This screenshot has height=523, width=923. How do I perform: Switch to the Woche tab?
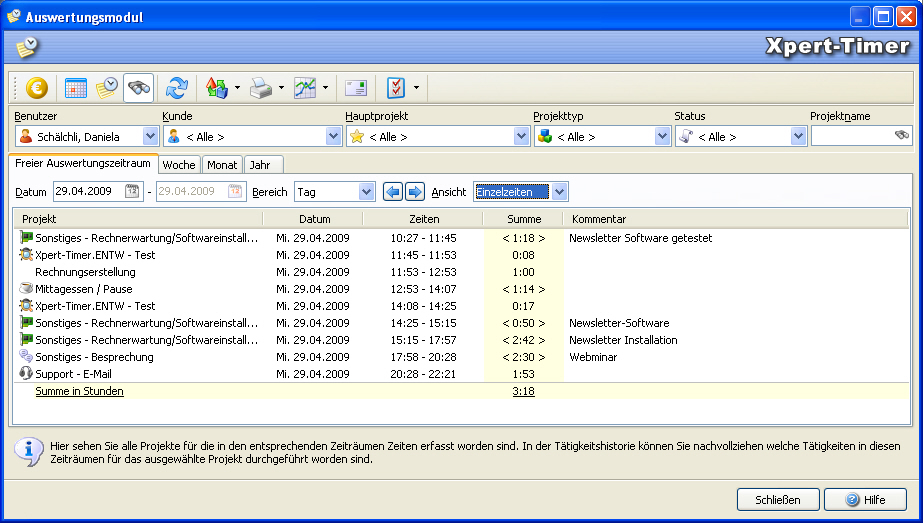coord(179,165)
